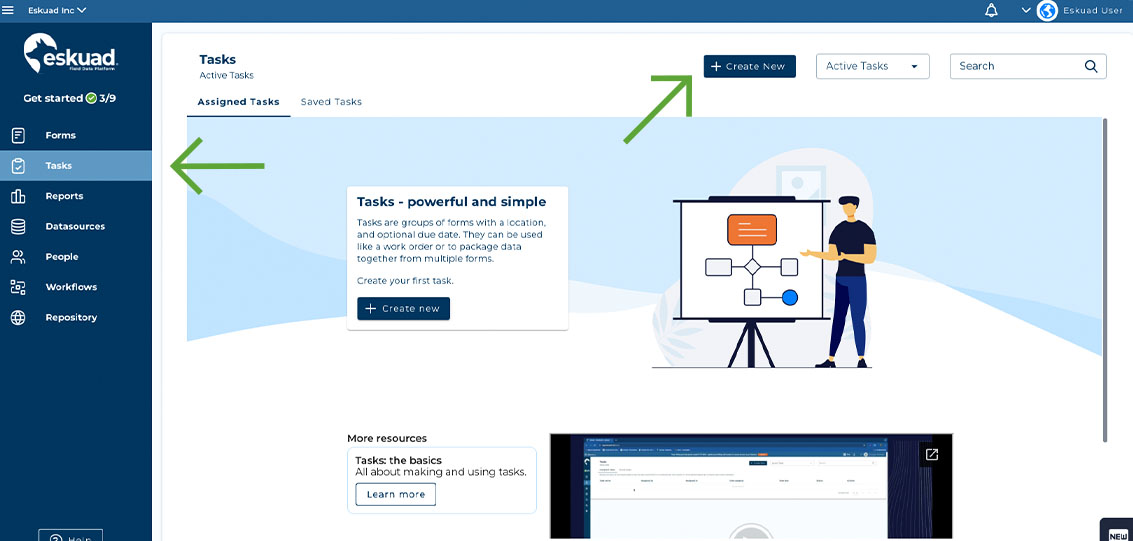Image resolution: width=1133 pixels, height=541 pixels.
Task: Click the top Create New button
Action: [749, 66]
